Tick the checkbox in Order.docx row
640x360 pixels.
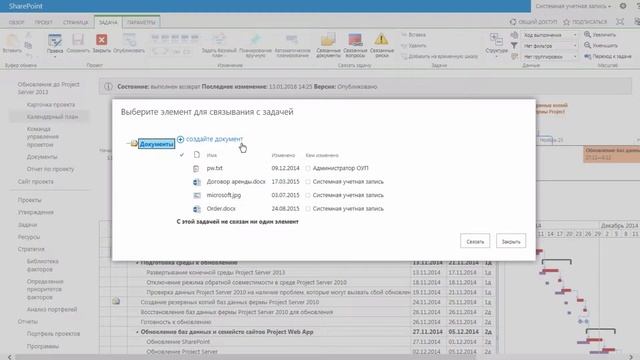(x=308, y=209)
